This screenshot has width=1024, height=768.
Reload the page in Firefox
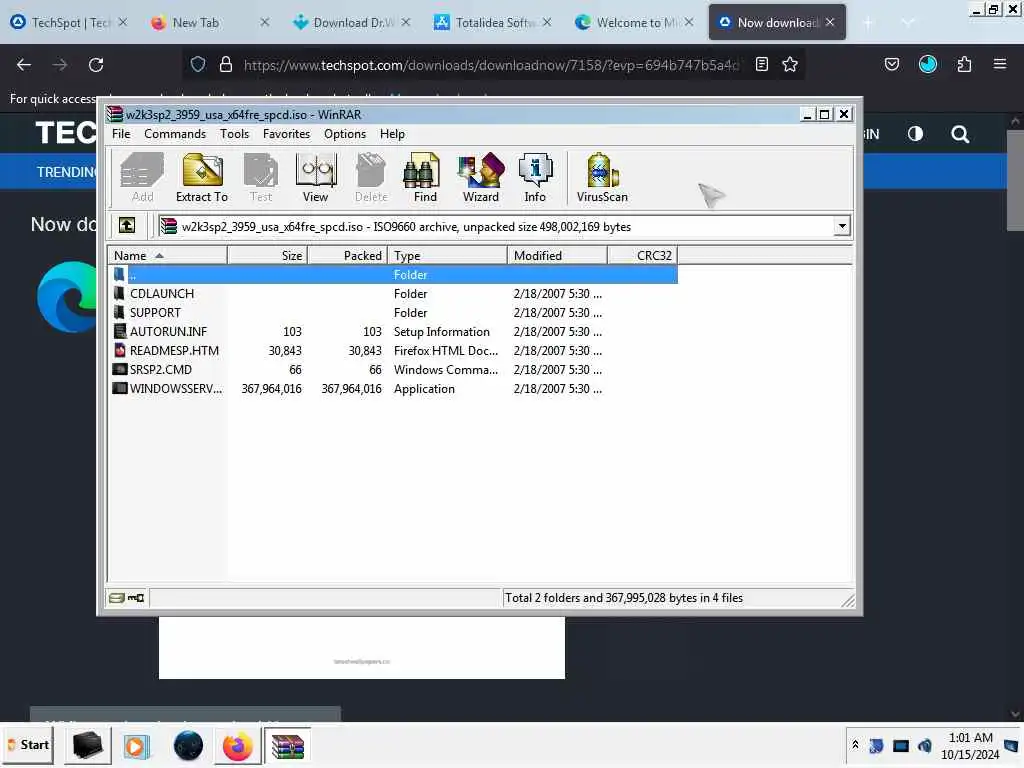coord(96,65)
